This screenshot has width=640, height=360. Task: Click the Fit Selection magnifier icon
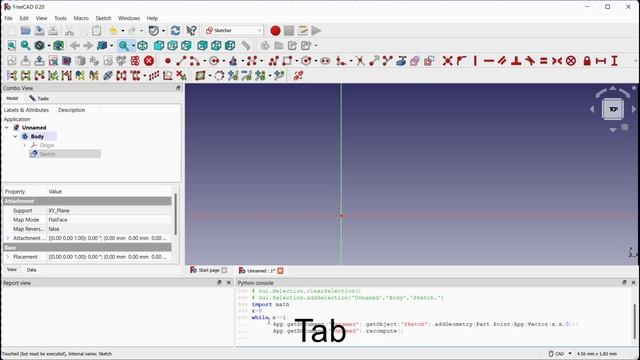click(25, 45)
